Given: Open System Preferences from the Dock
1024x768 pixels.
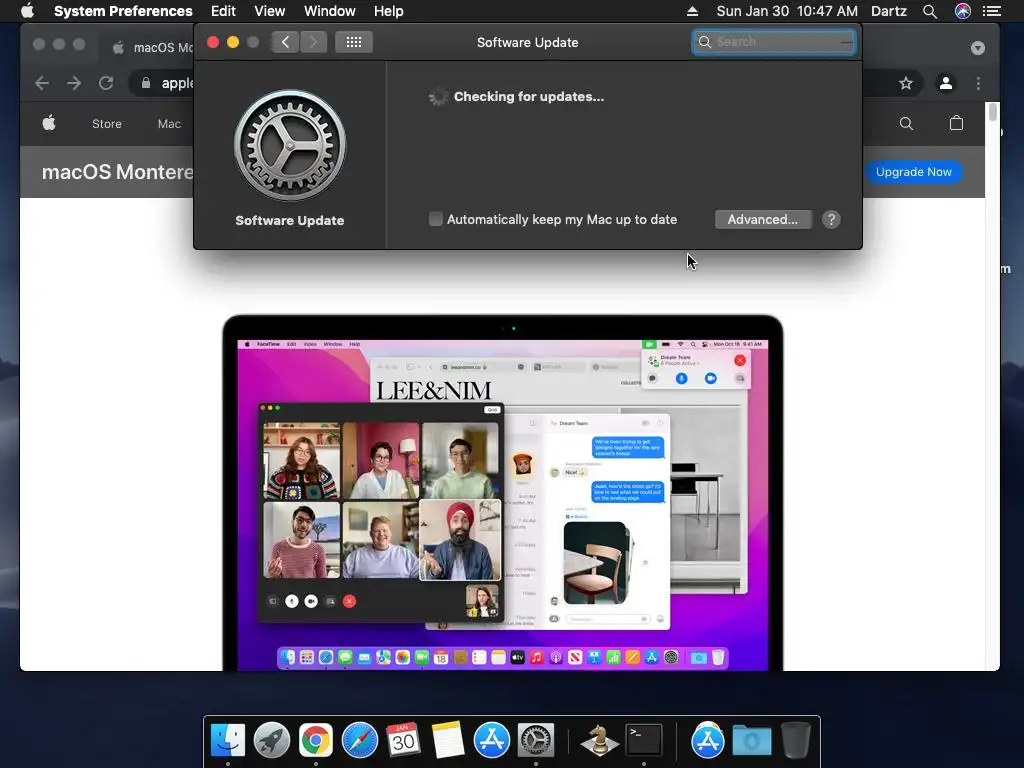Looking at the screenshot, I should (x=536, y=741).
